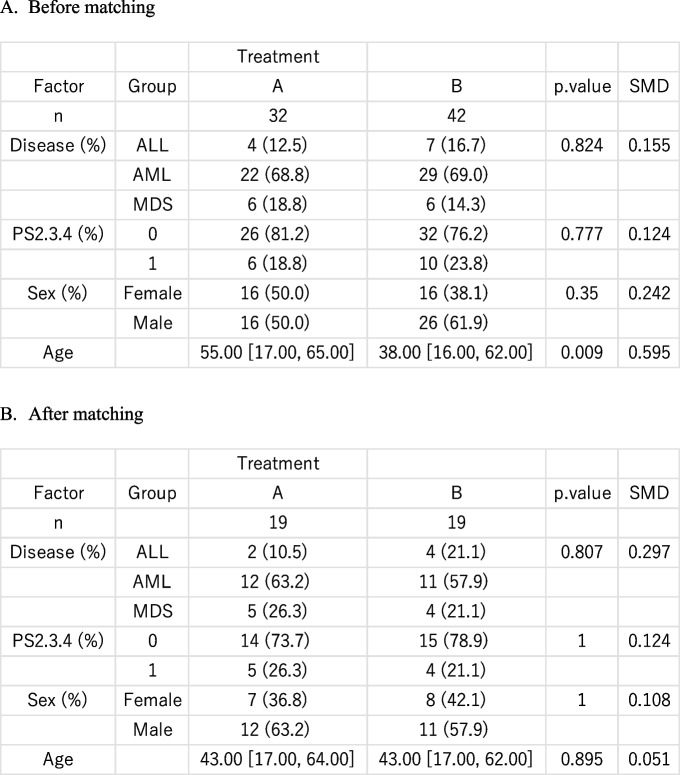Select the Age p.value 0.009 cell
The height and width of the screenshot is (775, 680).
582,352
